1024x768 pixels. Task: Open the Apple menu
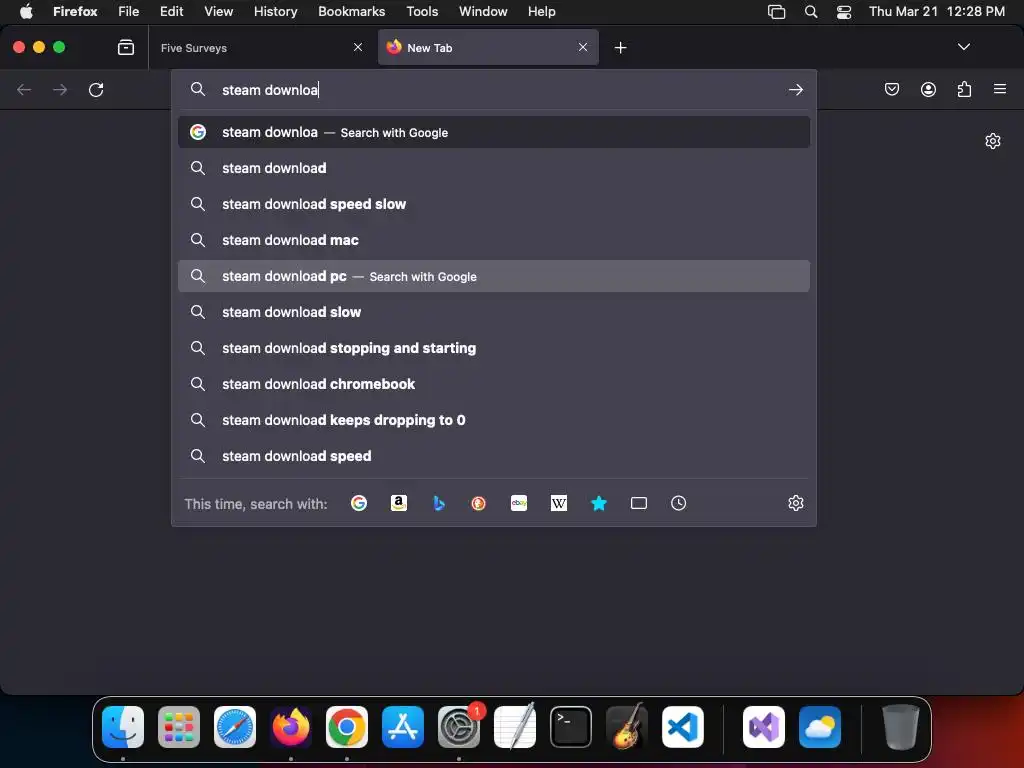tap(26, 11)
